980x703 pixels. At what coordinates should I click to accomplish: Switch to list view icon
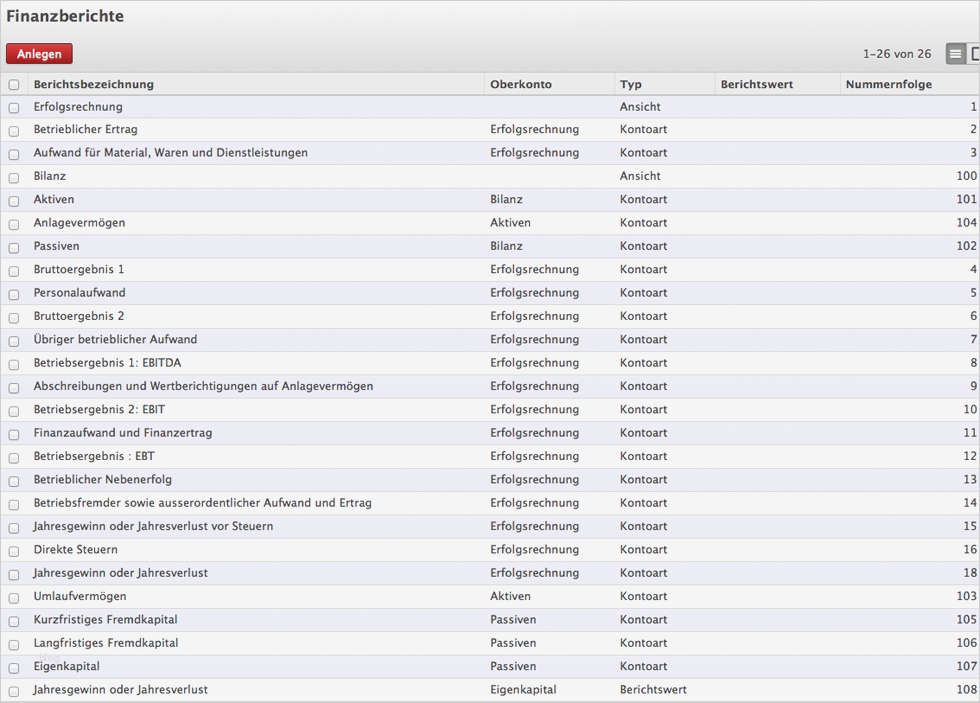click(956, 54)
